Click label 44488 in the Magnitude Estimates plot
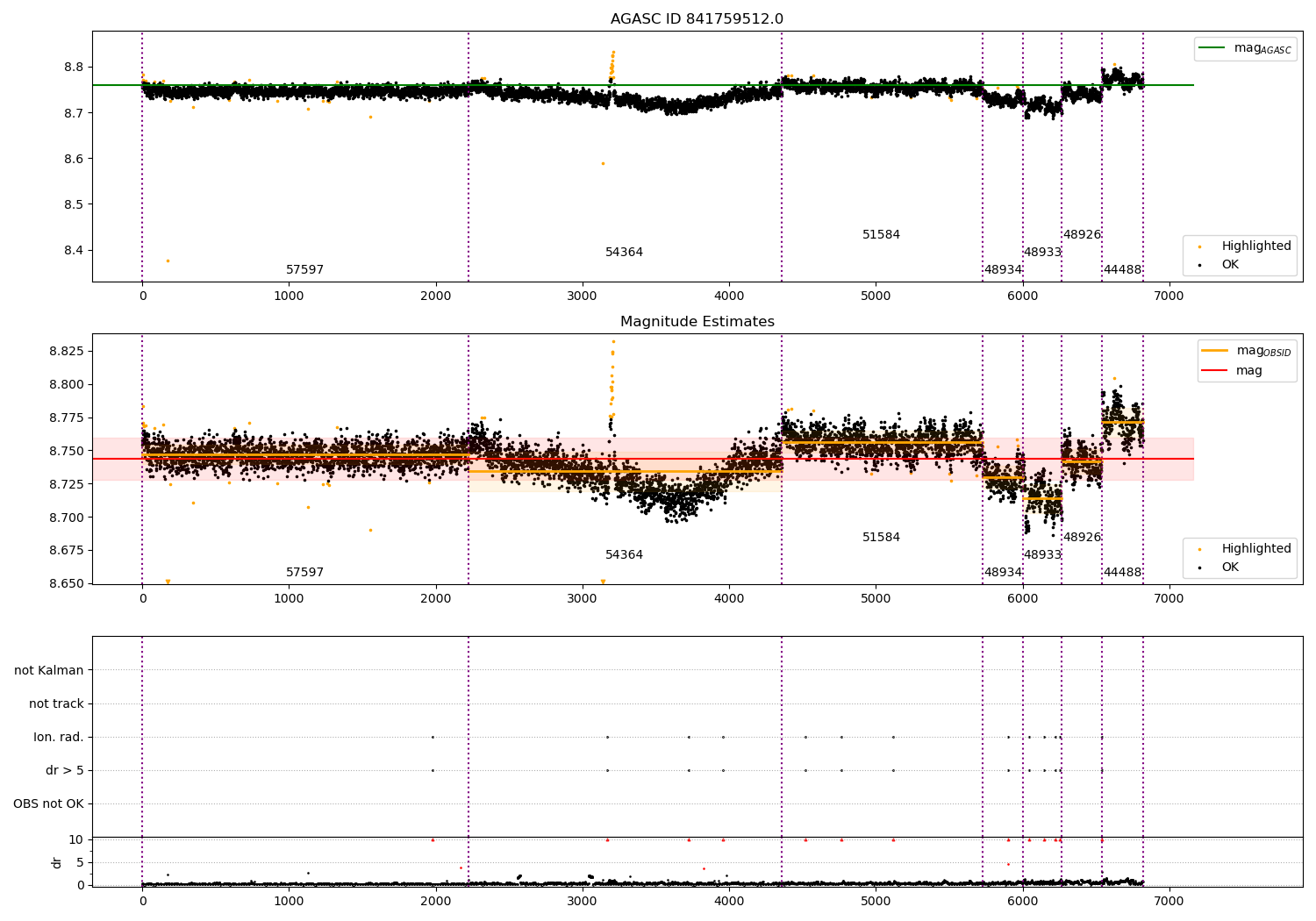 click(x=1122, y=573)
